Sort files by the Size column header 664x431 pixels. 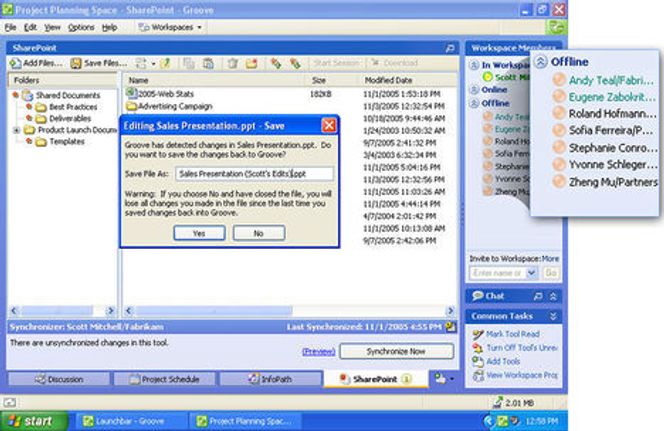331,80
